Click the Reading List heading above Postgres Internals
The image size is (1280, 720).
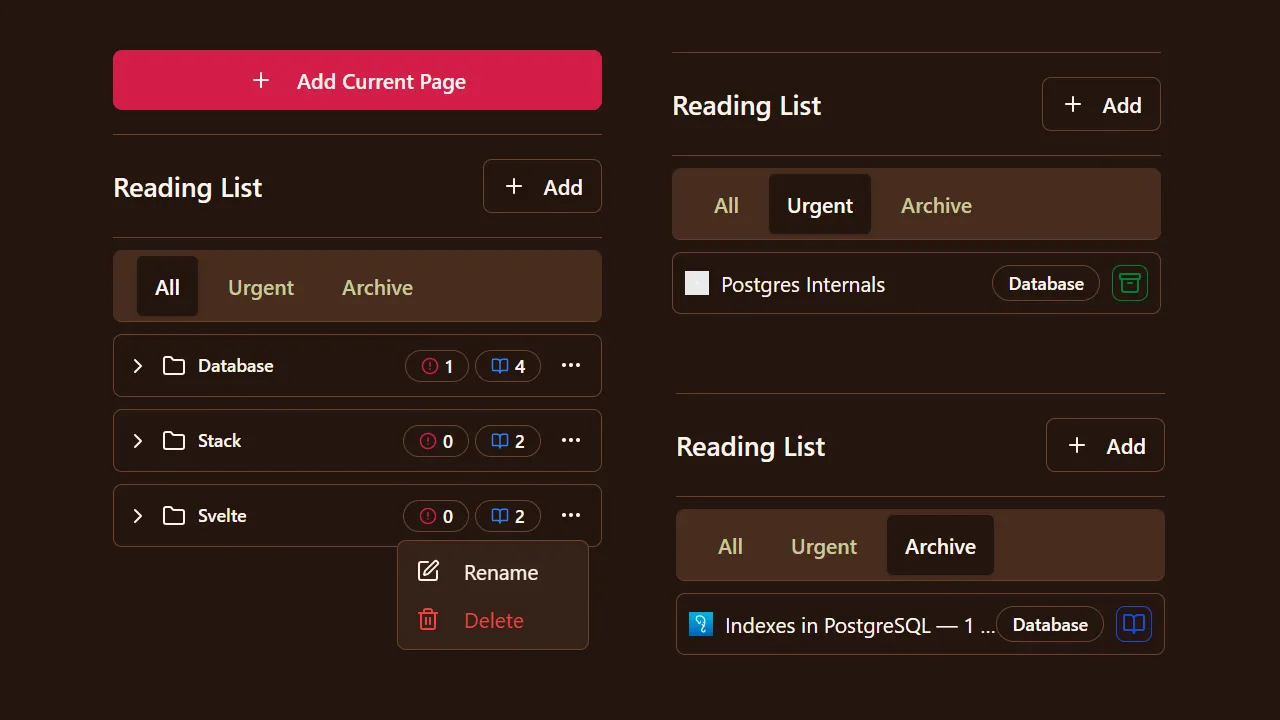(x=747, y=105)
